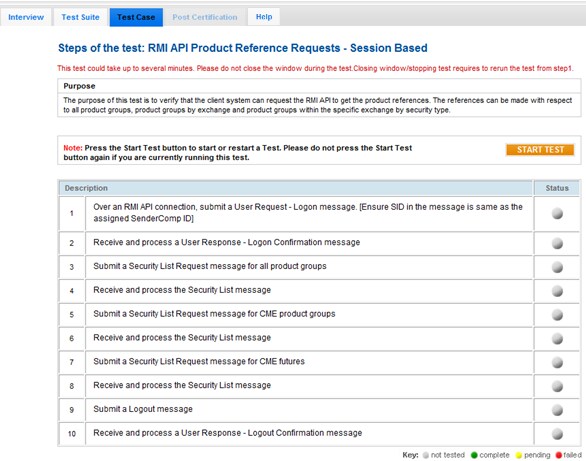Click the red 'failed' key icon
The image size is (586, 461).
click(x=559, y=455)
